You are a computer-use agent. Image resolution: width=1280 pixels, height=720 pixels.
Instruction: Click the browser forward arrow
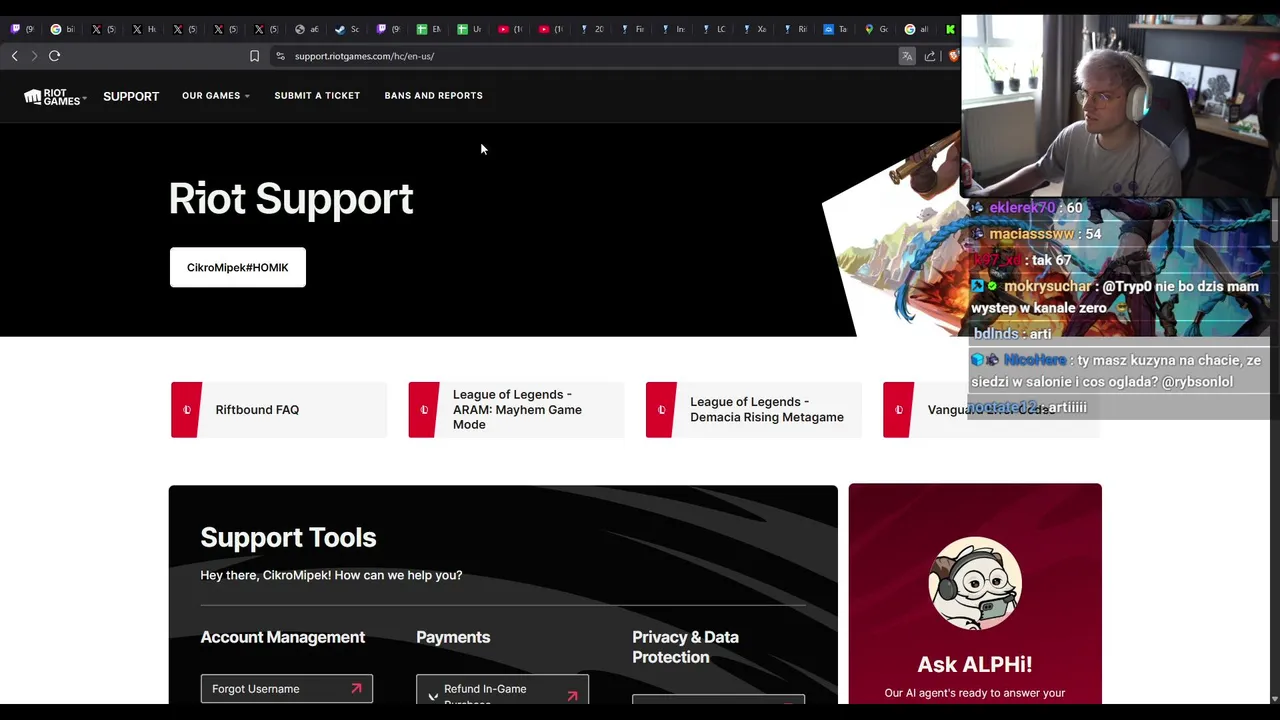coord(34,56)
